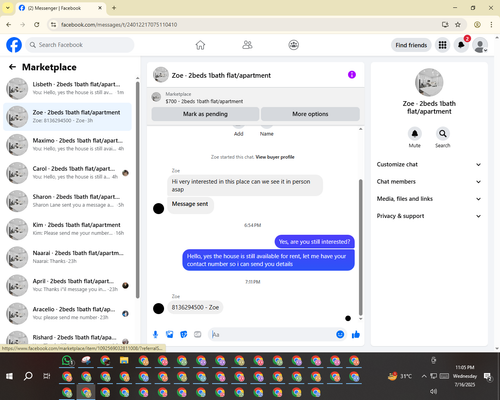Image resolution: width=500 pixels, height=400 pixels.
Task: Open Chrome three-dot menu
Action: click(491, 24)
